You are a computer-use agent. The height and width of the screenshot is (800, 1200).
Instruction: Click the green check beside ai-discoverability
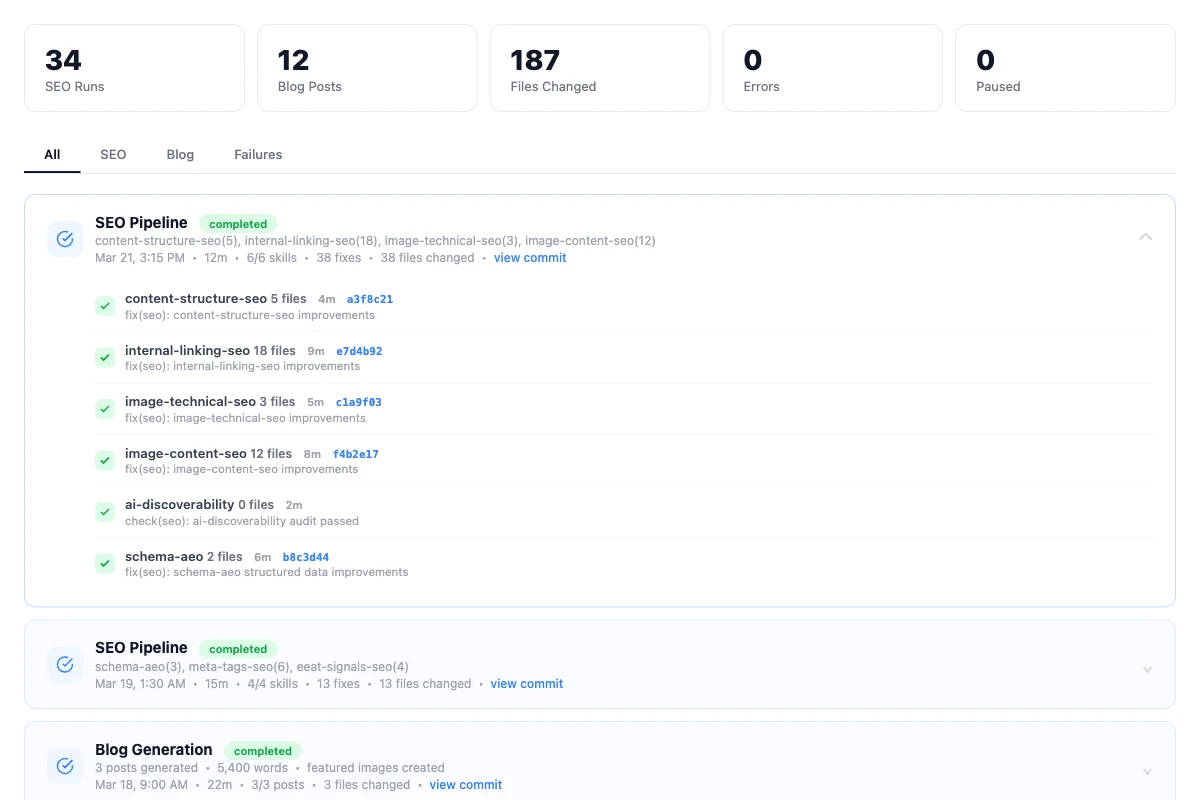point(105,512)
